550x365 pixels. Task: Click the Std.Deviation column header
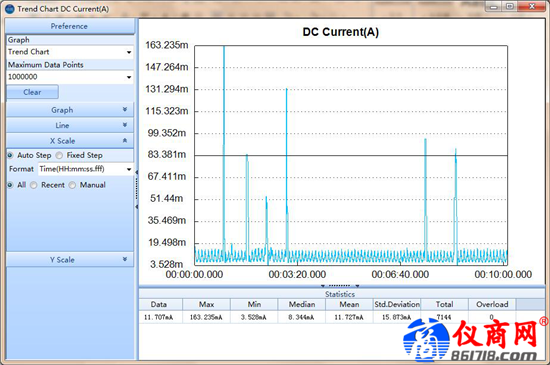(397, 304)
